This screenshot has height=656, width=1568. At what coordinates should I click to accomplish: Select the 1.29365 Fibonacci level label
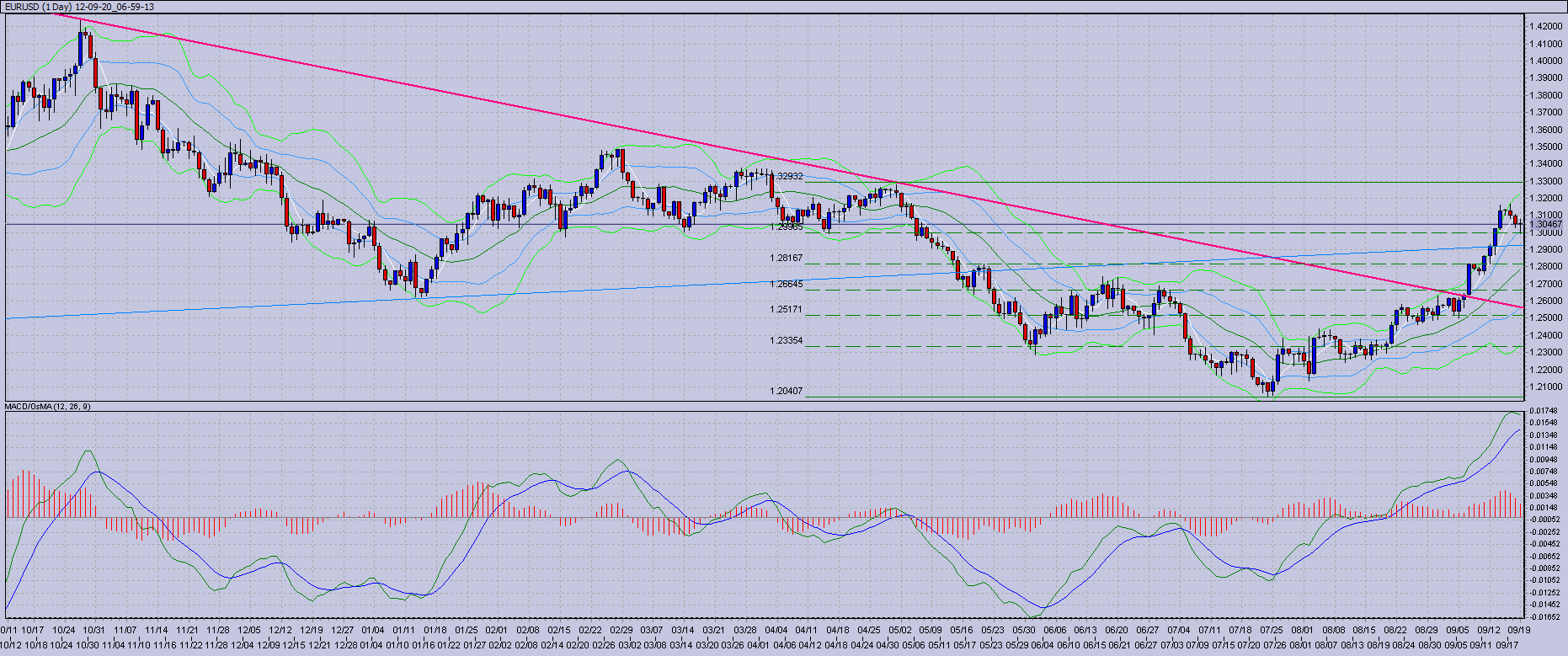787,227
